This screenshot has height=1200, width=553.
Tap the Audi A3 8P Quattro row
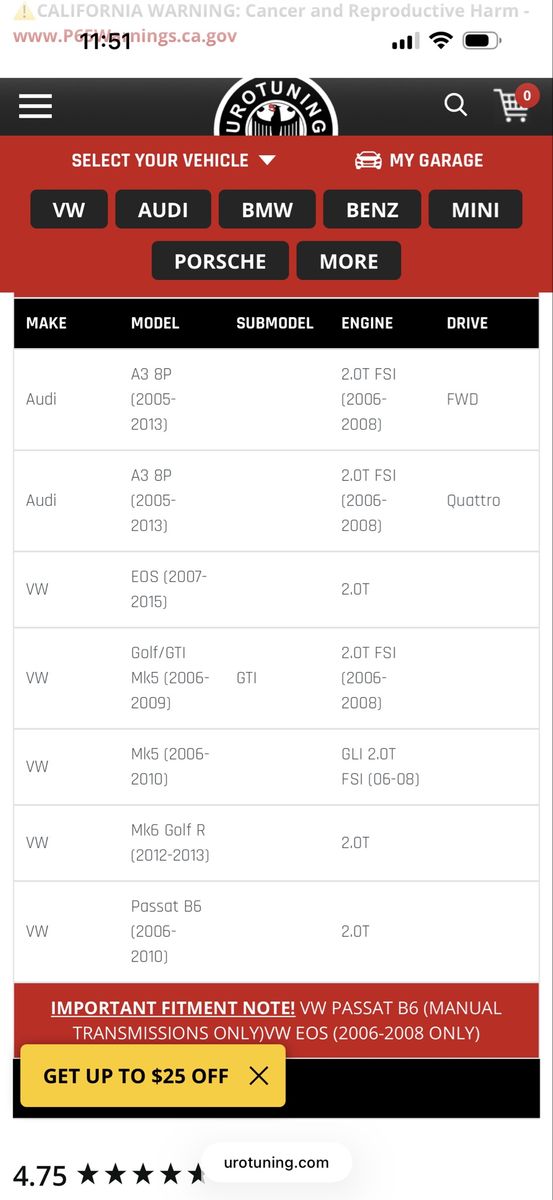276,501
